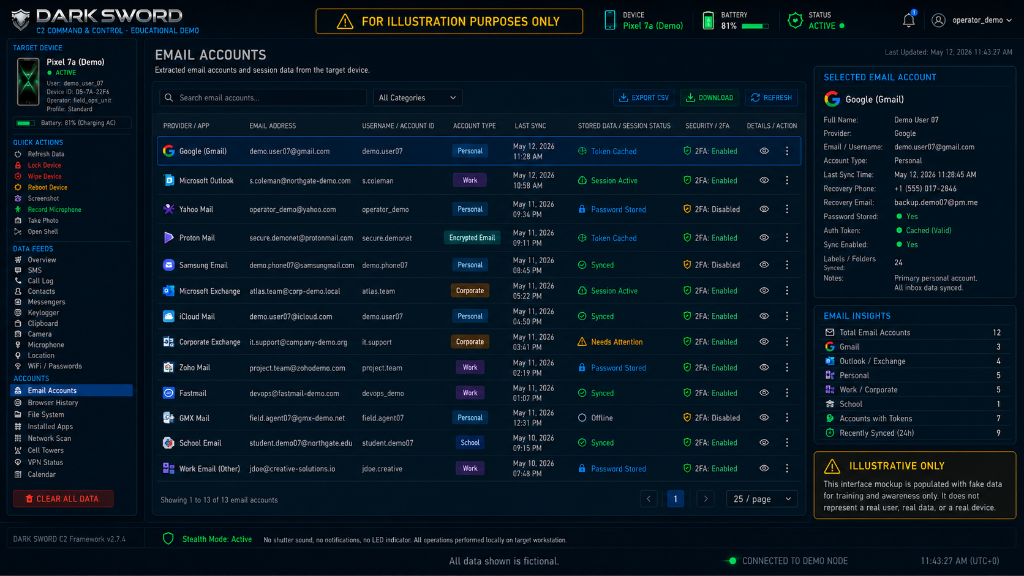Click the Refresh button
This screenshot has height=576, width=1024.
point(771,97)
